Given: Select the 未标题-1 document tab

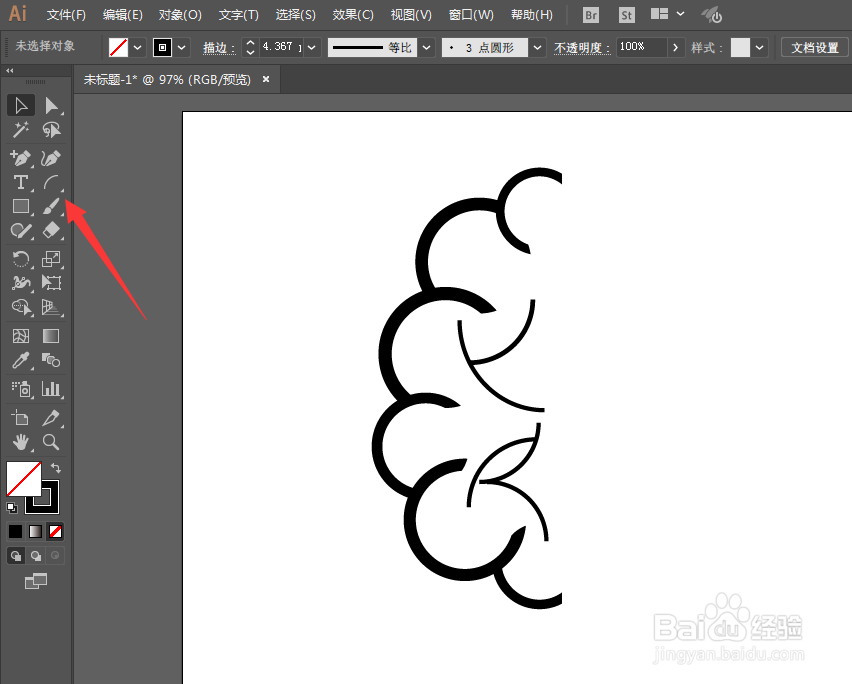Looking at the screenshot, I should [170, 79].
